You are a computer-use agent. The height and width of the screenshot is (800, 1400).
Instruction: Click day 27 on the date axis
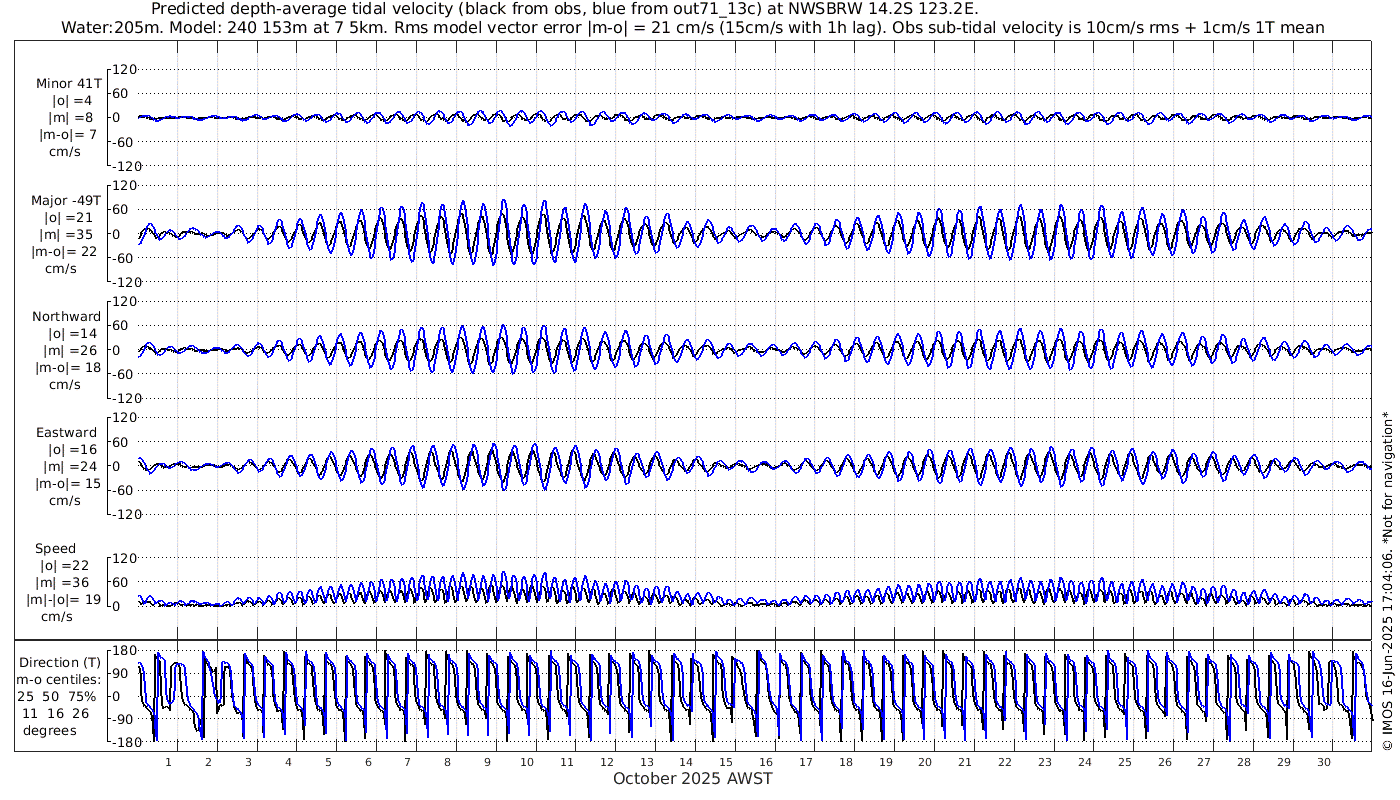coord(1204,761)
